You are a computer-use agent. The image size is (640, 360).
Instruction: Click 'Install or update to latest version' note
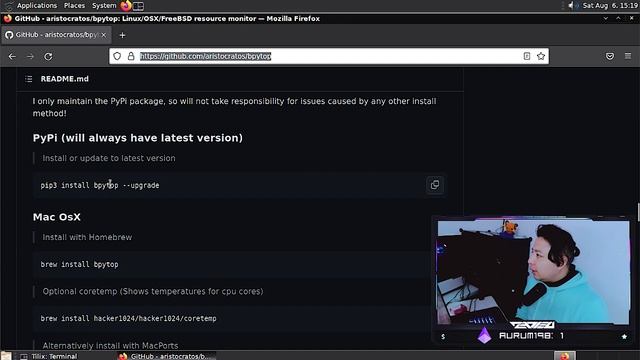(x=109, y=158)
